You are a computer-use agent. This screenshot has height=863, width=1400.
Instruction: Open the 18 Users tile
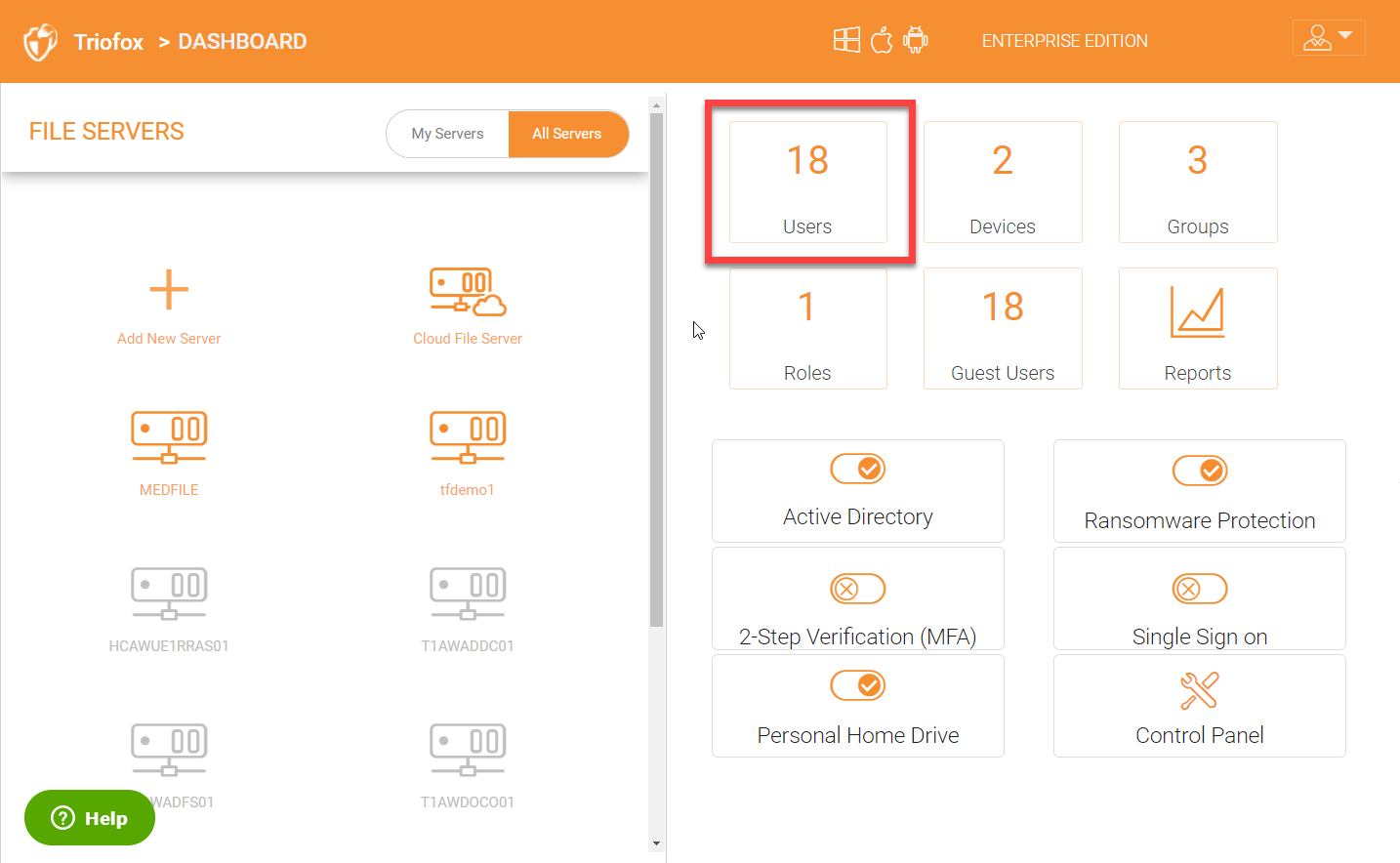coord(808,183)
